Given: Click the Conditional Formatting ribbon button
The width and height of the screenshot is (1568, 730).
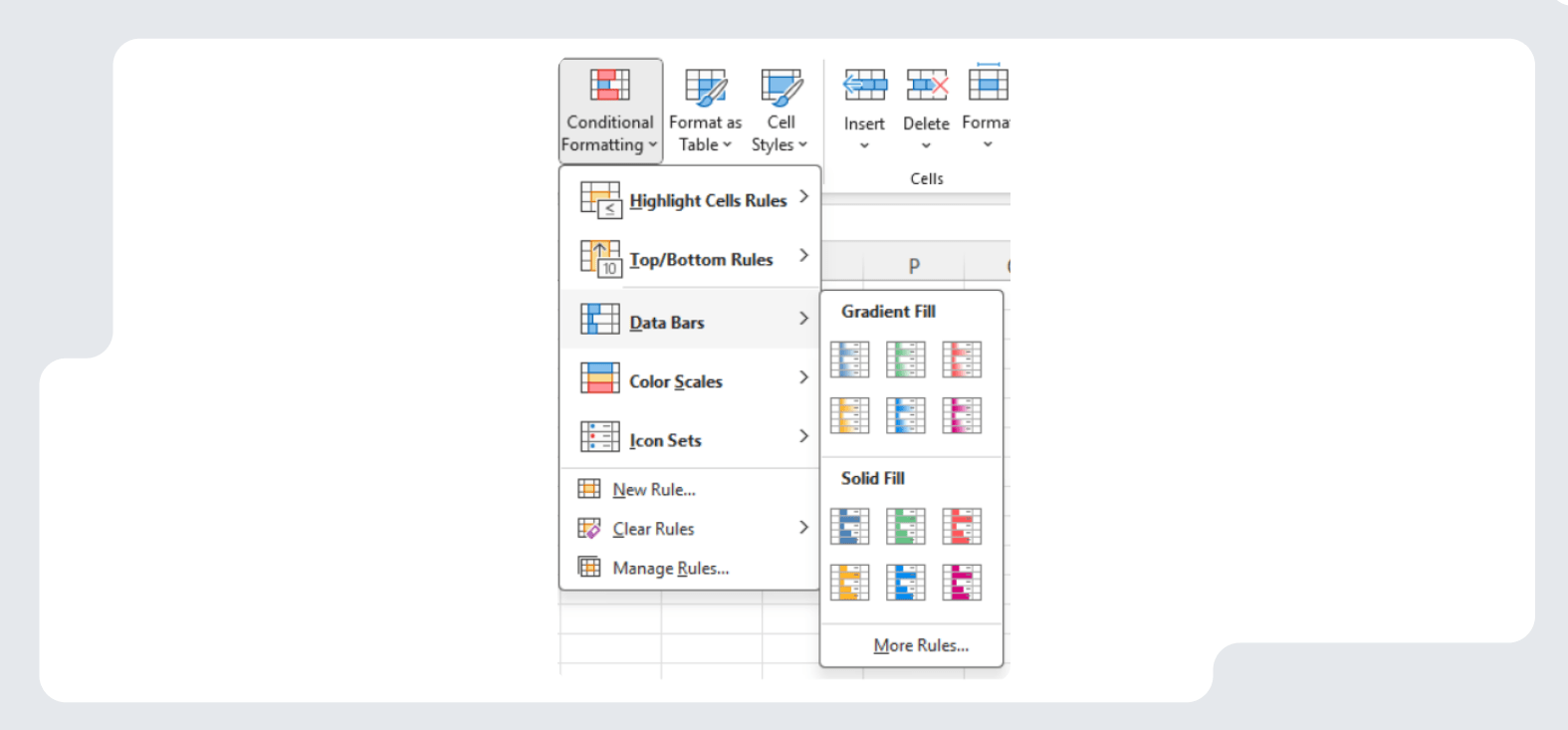Looking at the screenshot, I should pyautogui.click(x=610, y=110).
